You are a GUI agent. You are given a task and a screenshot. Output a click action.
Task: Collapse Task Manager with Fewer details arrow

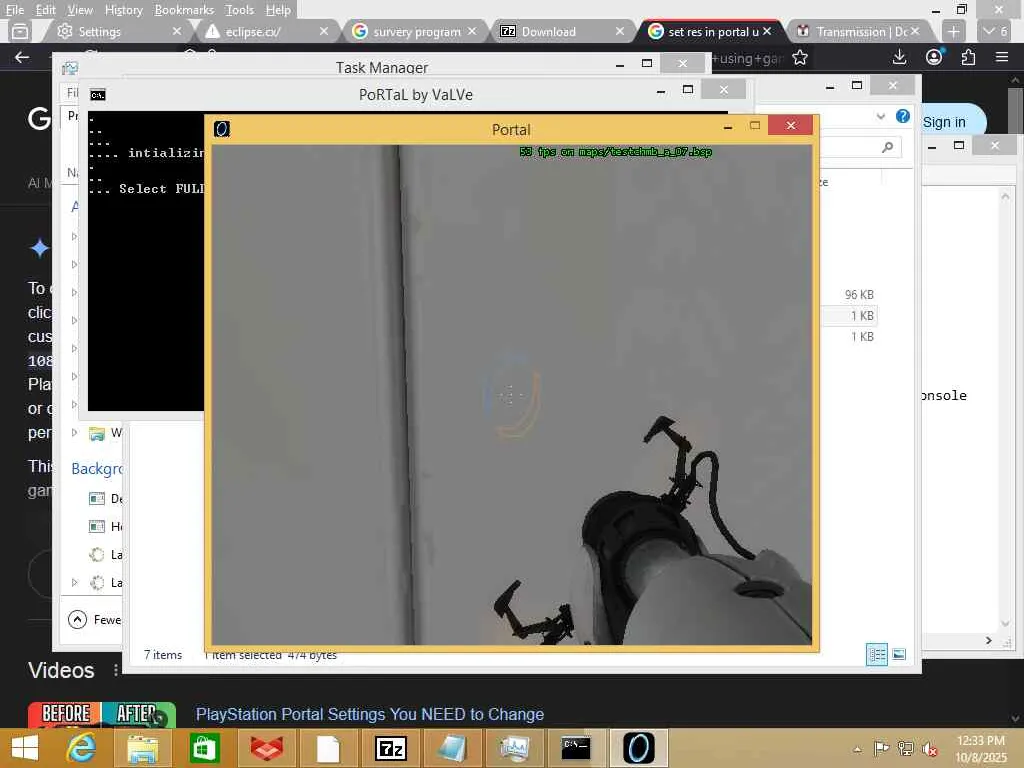(77, 619)
